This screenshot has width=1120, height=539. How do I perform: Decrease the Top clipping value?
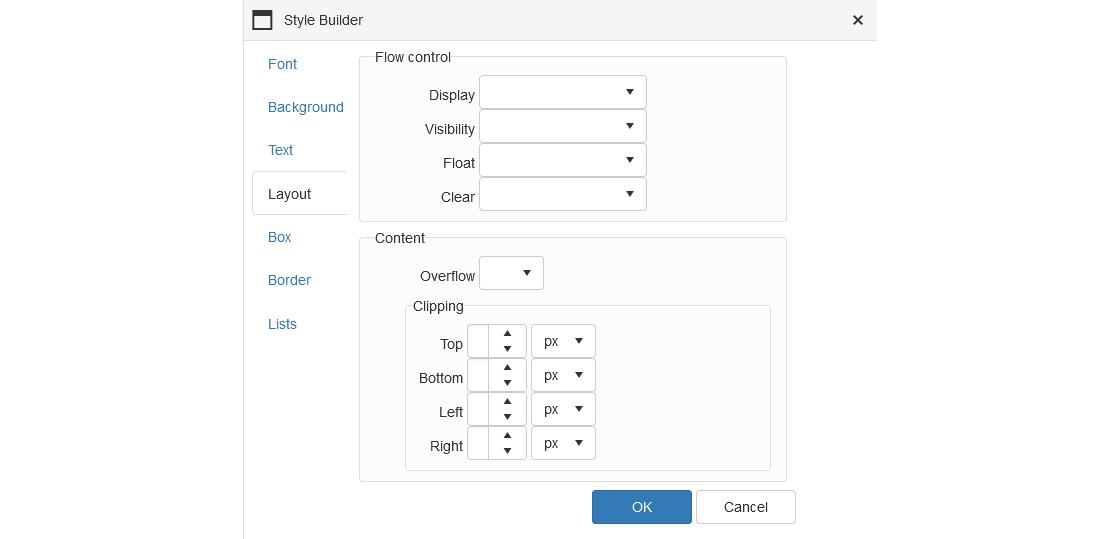tap(507, 349)
